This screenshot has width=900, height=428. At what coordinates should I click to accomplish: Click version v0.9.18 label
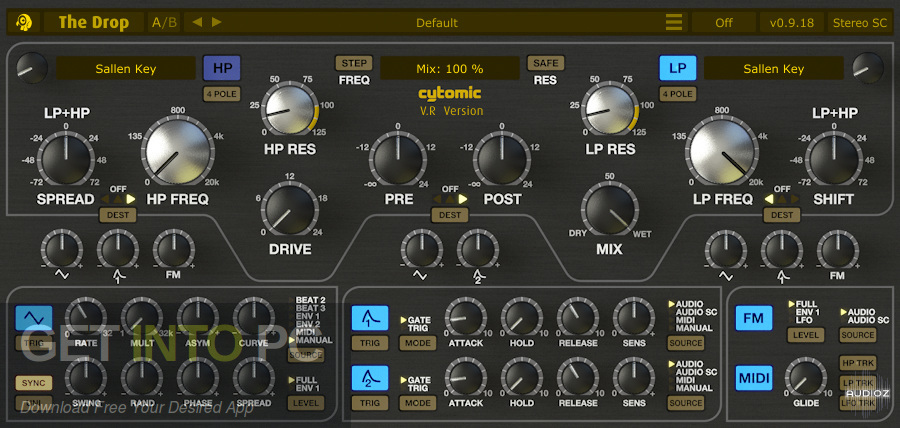(x=792, y=23)
